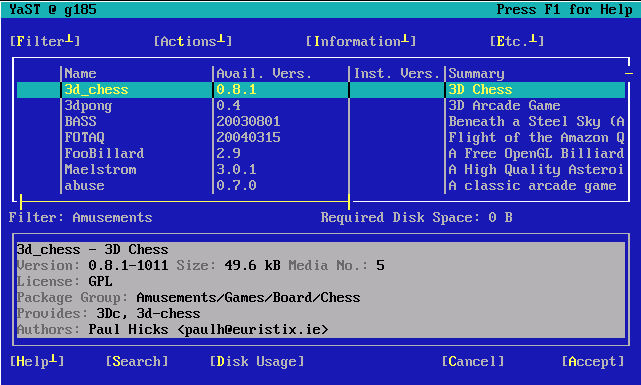Click version 0.8.1 cell of 3d_chess
Viewport: 641px width, 385px height.
coord(236,90)
